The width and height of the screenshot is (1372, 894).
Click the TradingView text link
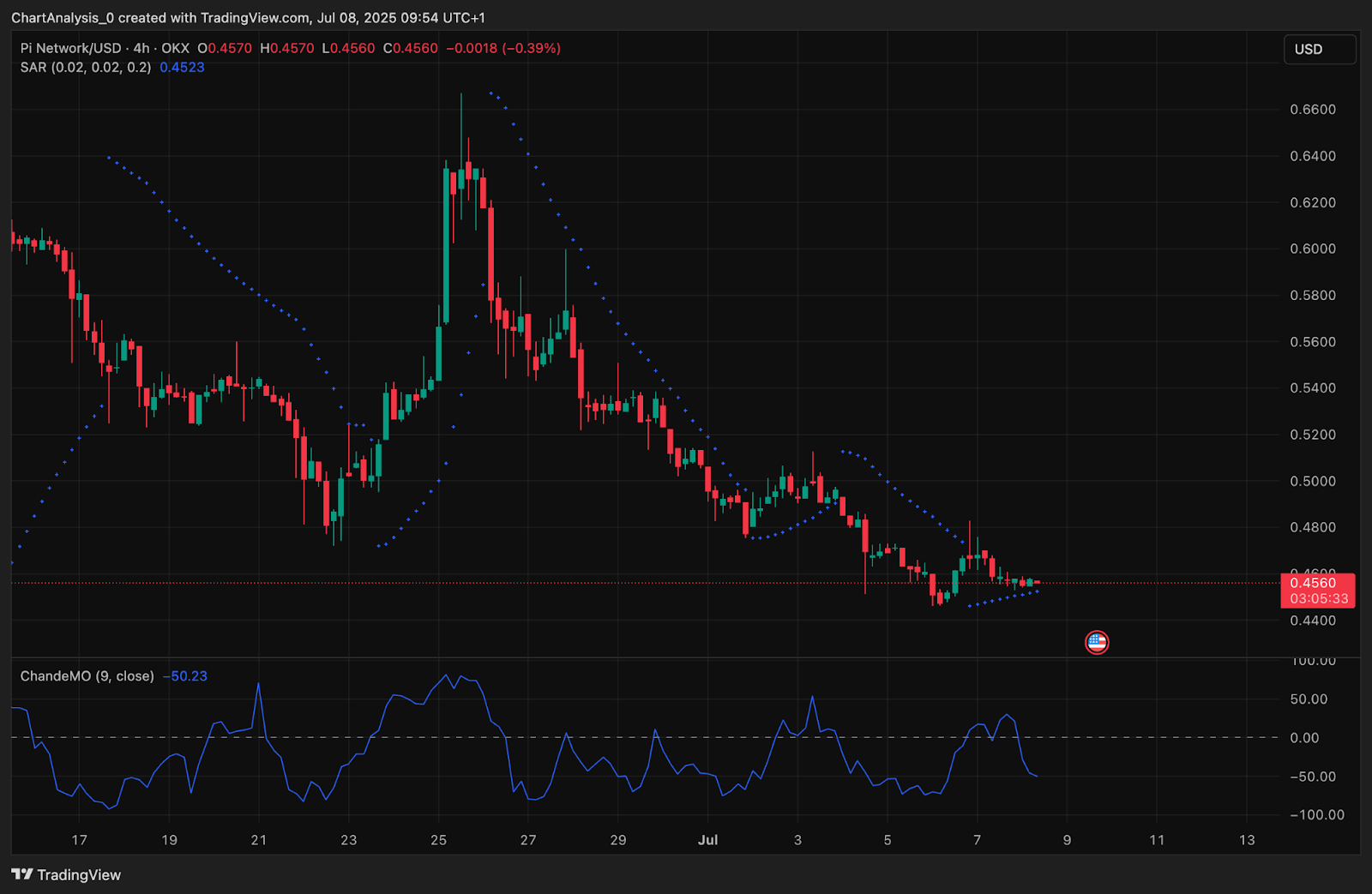(79, 874)
